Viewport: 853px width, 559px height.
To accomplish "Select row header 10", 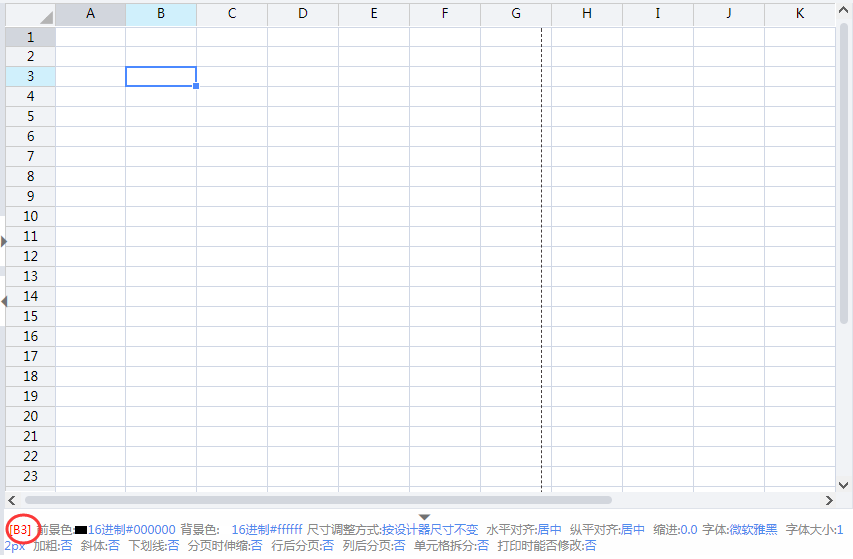I will [x=30, y=216].
